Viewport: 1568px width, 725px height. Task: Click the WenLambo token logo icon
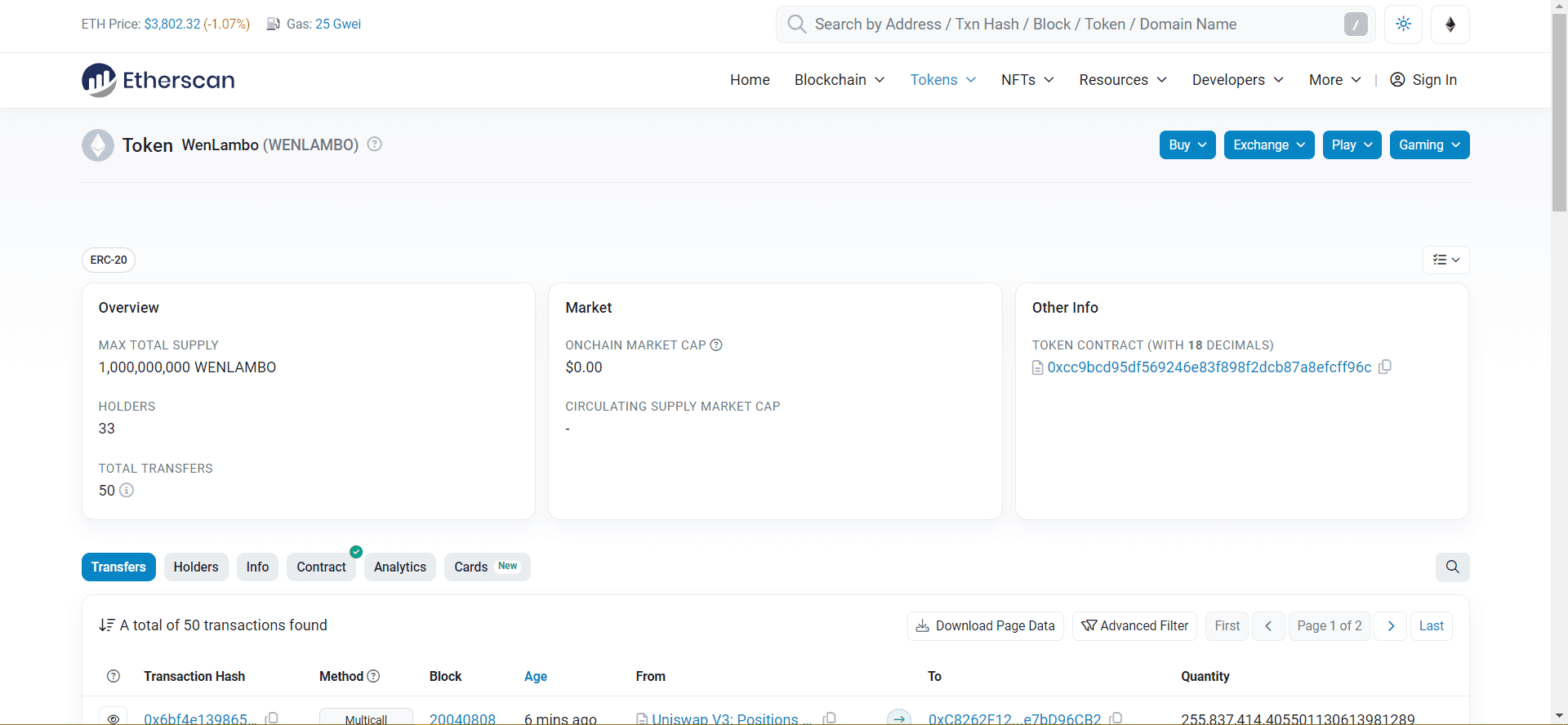coord(98,145)
